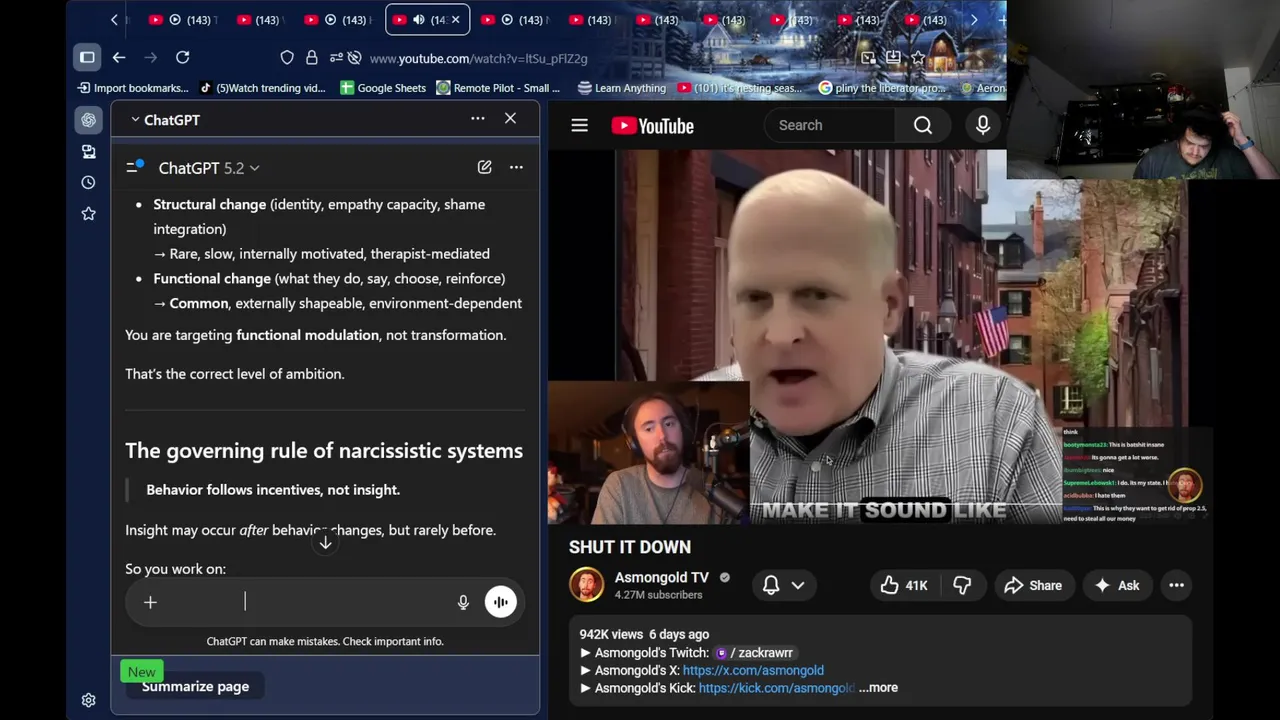Search YouTube with voice microphone
1280x720 pixels.
tap(983, 125)
